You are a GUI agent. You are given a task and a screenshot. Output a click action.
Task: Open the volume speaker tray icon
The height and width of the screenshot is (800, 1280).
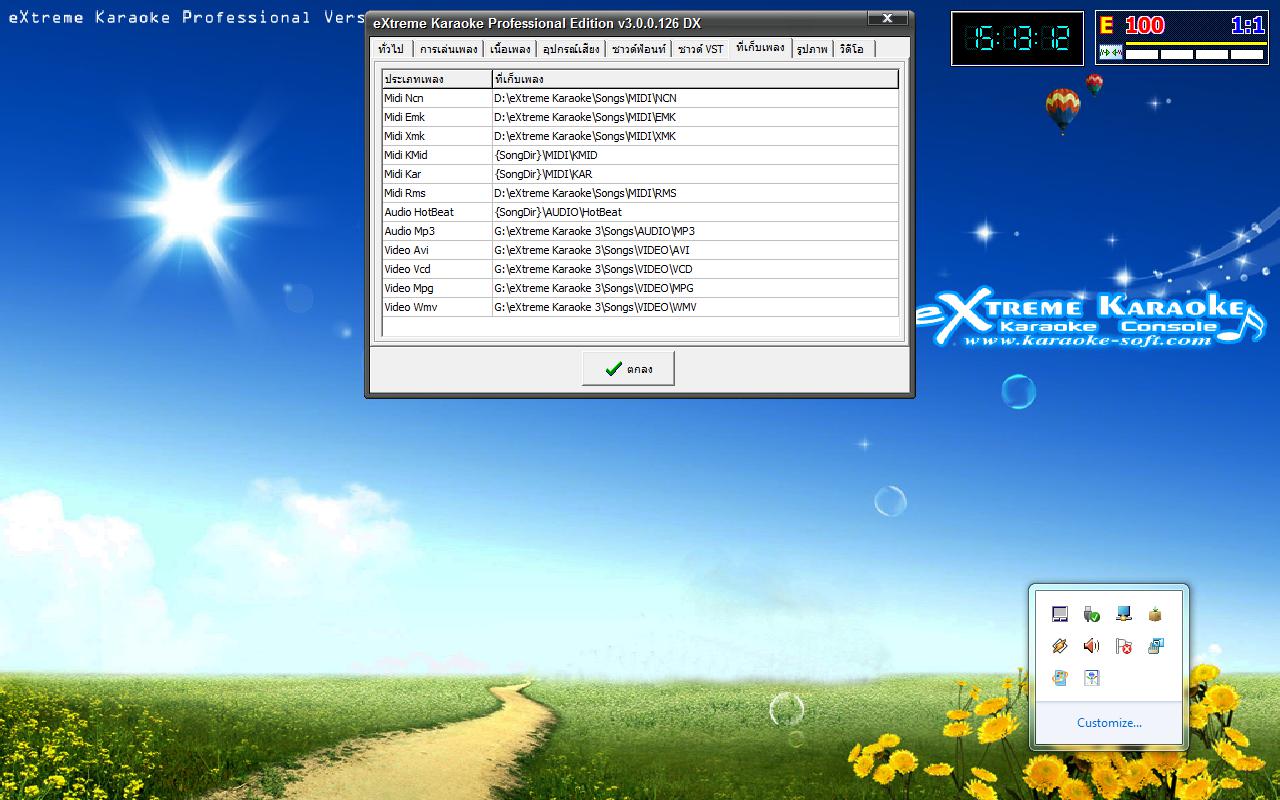coord(1092,646)
